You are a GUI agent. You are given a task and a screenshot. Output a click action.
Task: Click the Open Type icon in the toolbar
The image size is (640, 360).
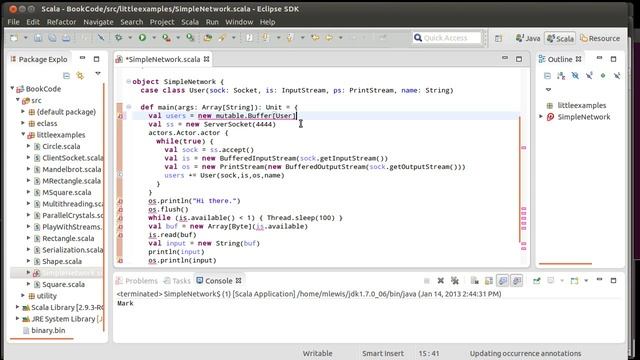click(x=208, y=38)
